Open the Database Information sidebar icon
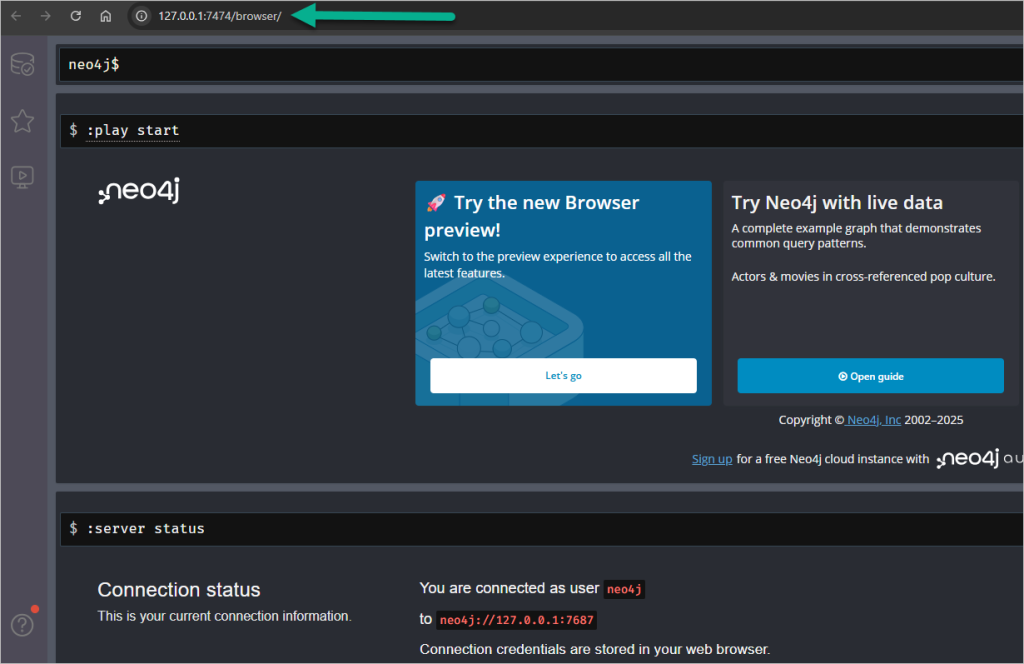 coord(23,64)
